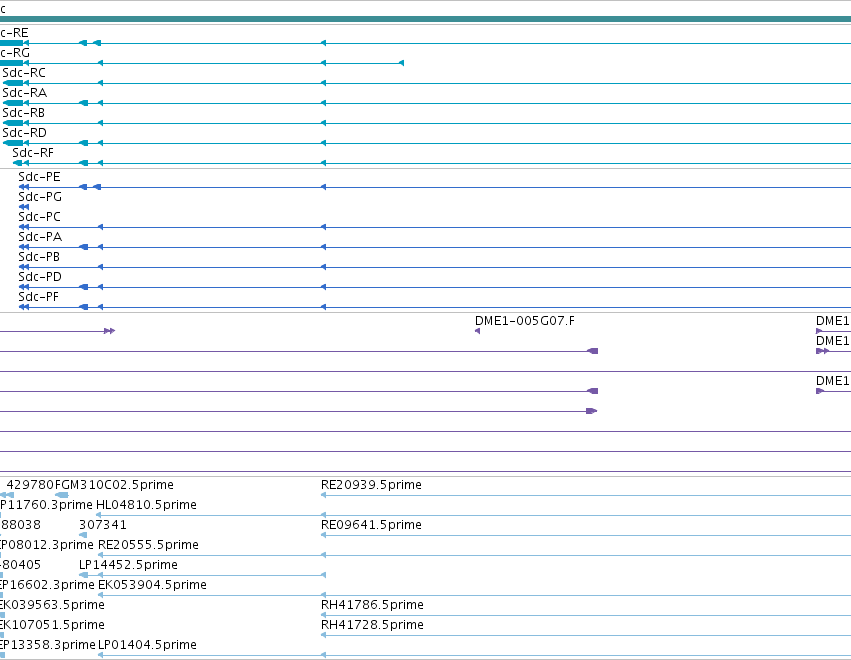Select the FGM310C02.5prime feature block

(62, 495)
